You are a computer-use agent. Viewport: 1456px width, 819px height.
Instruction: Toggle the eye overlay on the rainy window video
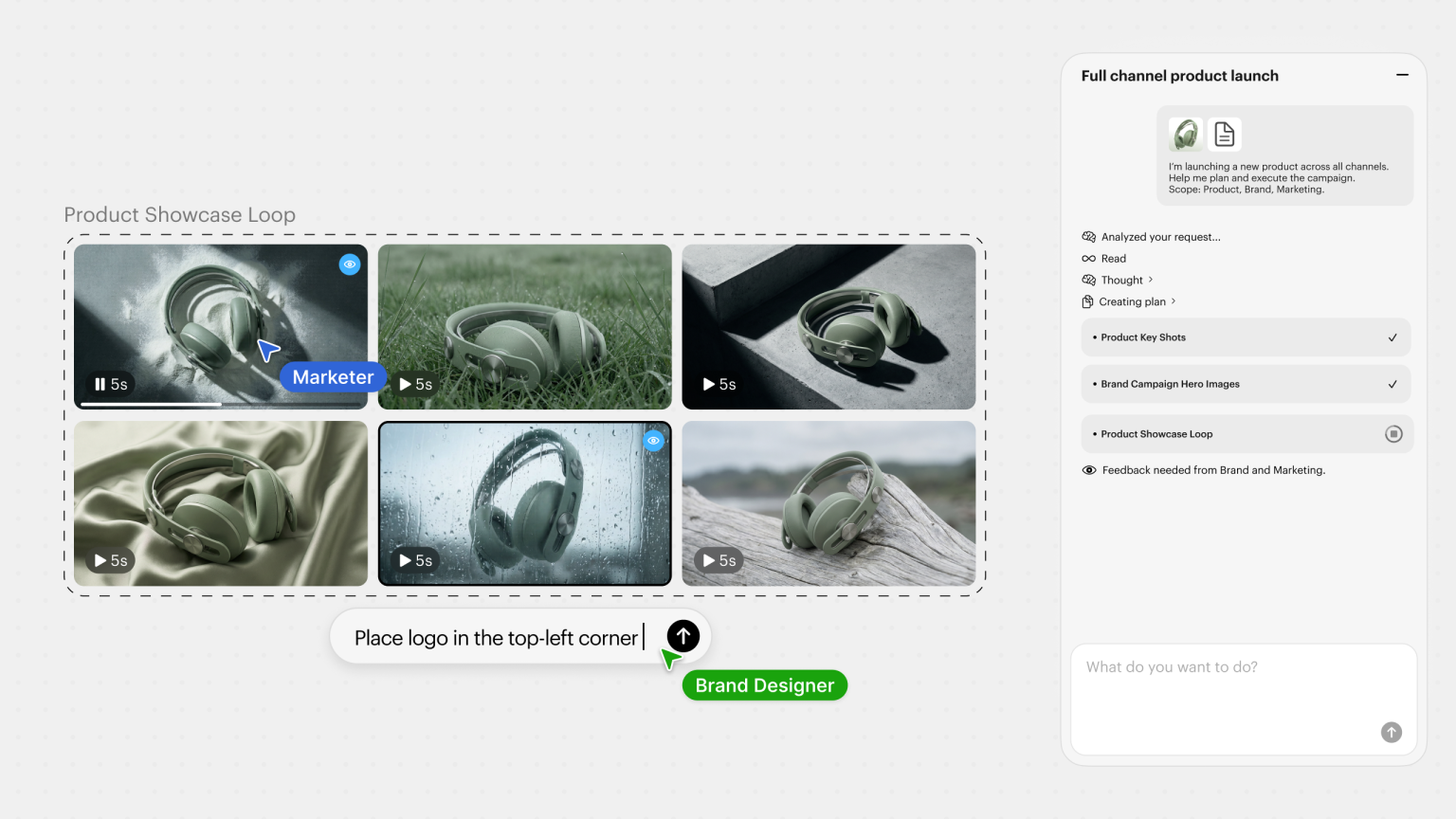[653, 441]
